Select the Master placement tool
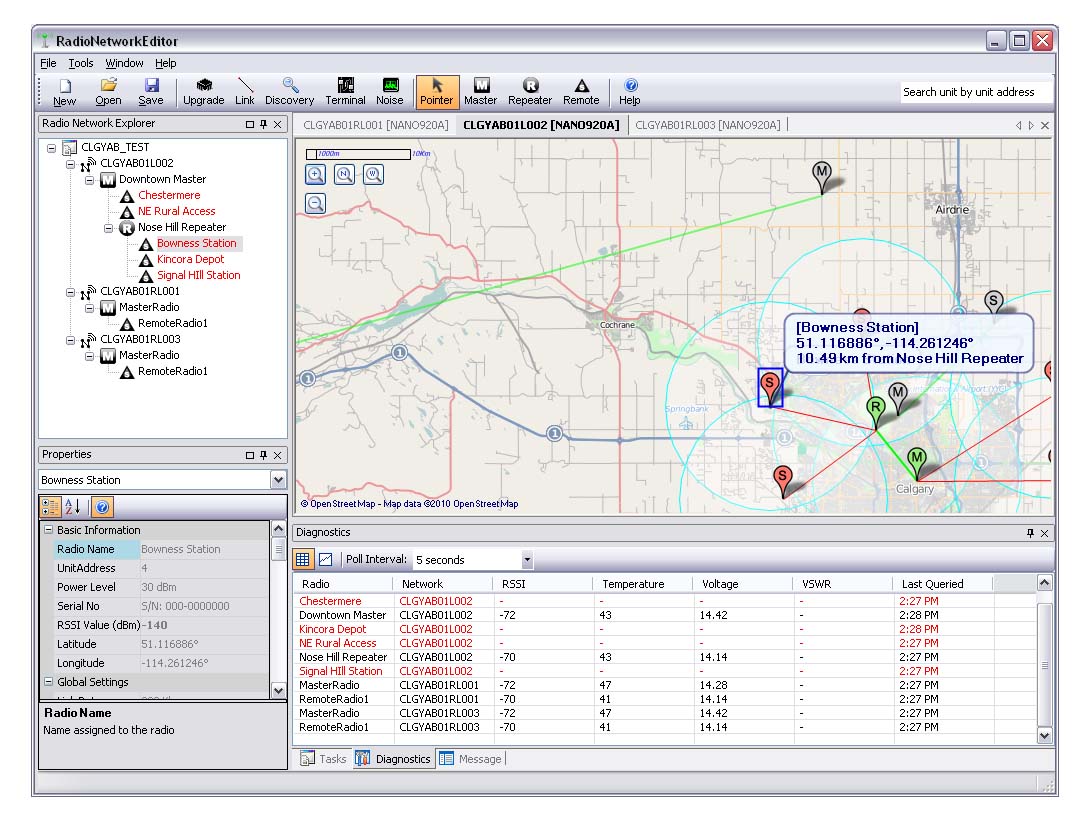 pyautogui.click(x=481, y=93)
